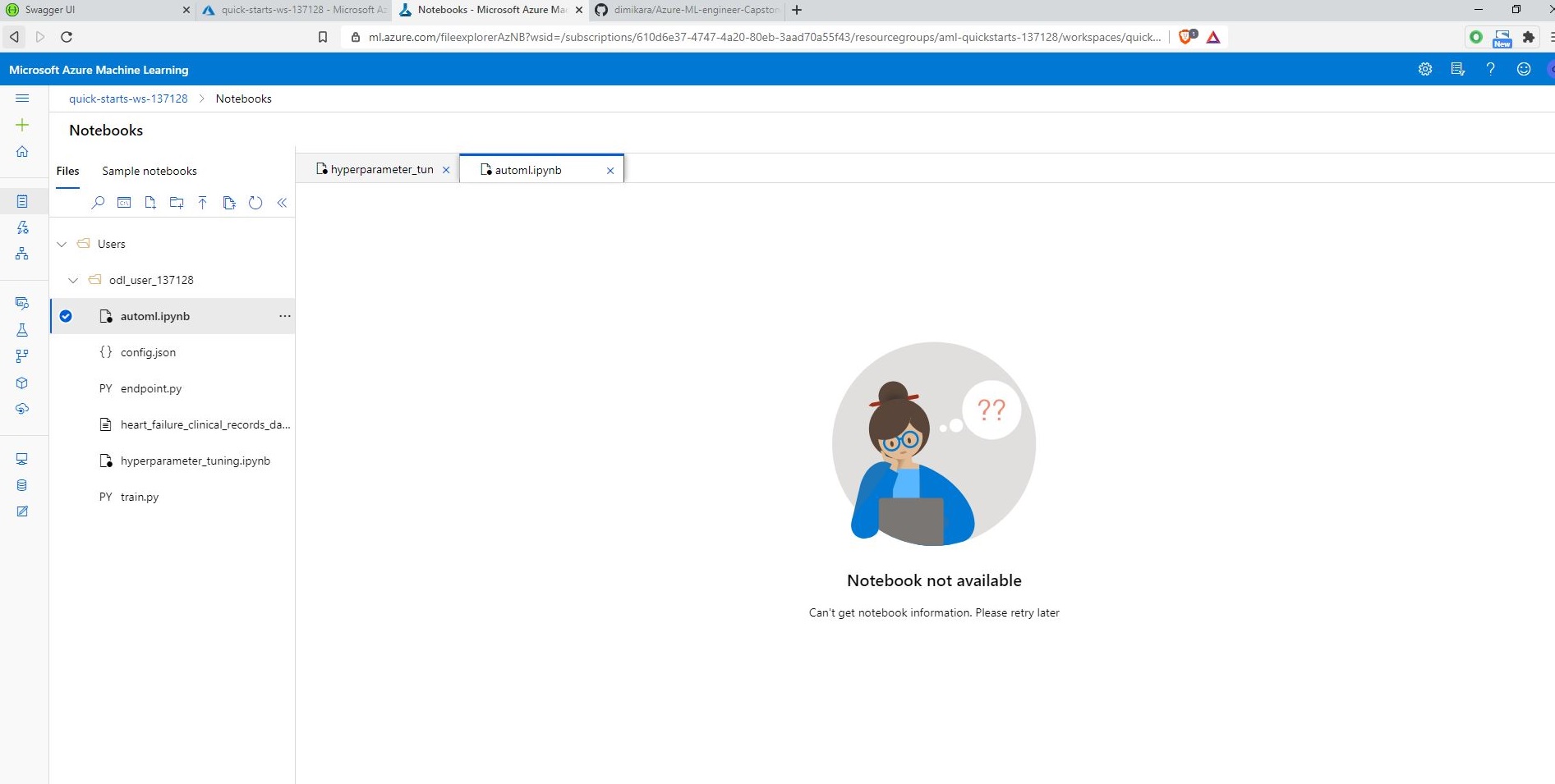Toggle the checkmark on automl.ipynb file
Screen dimensions: 1555x784
(66, 316)
